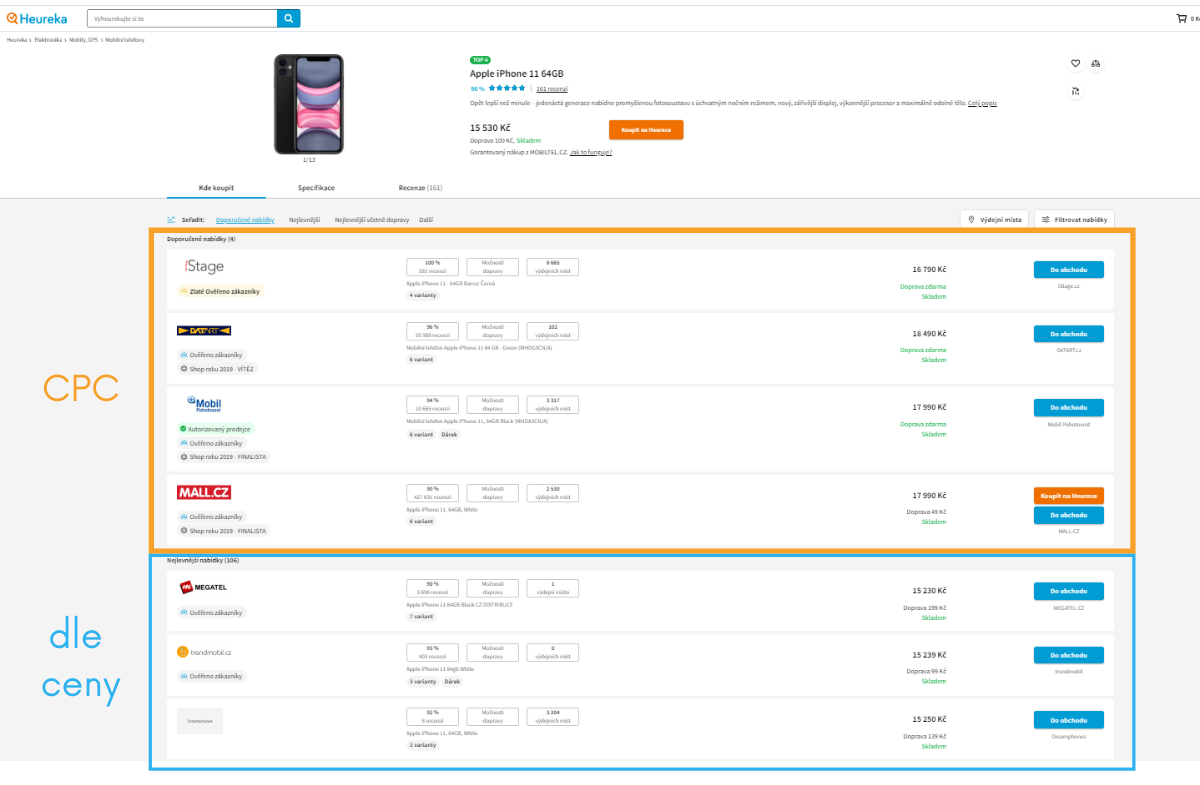Click Do obchodu for MALL.CZ
Screen dimensions: 1200x785
click(1069, 515)
